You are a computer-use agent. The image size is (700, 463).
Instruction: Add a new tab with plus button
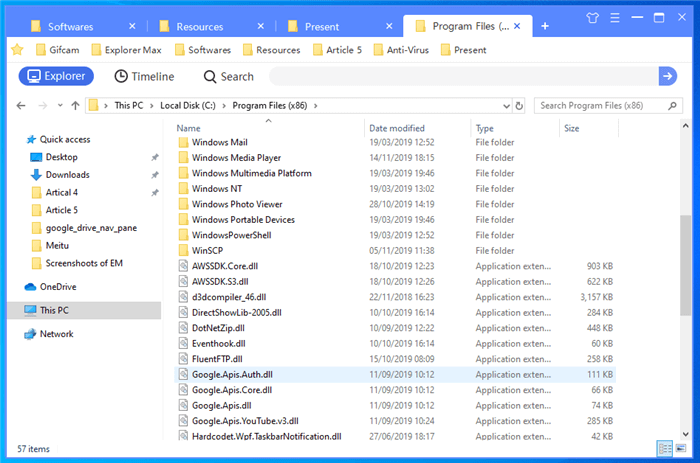(545, 26)
